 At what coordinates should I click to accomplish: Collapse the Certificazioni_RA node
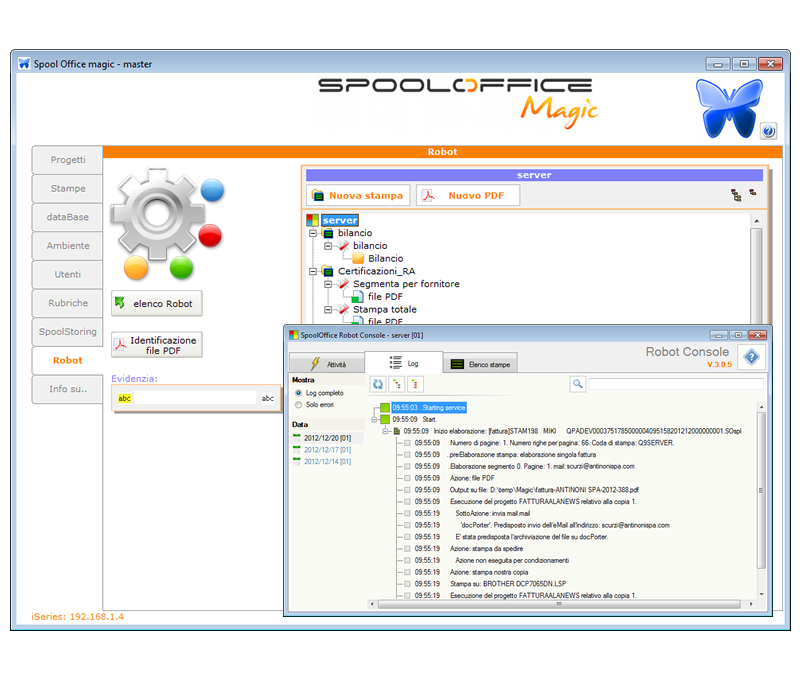point(313,271)
